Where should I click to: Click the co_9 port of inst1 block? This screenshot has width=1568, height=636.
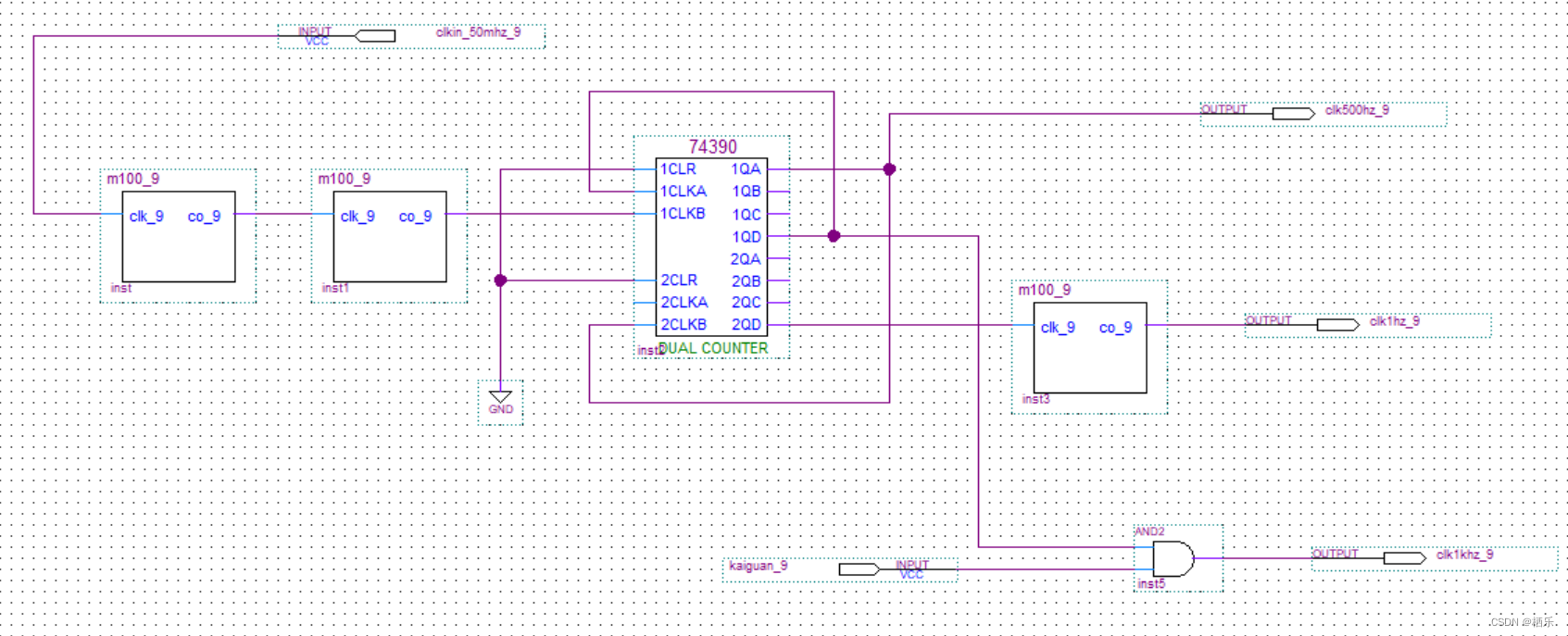pos(415,217)
